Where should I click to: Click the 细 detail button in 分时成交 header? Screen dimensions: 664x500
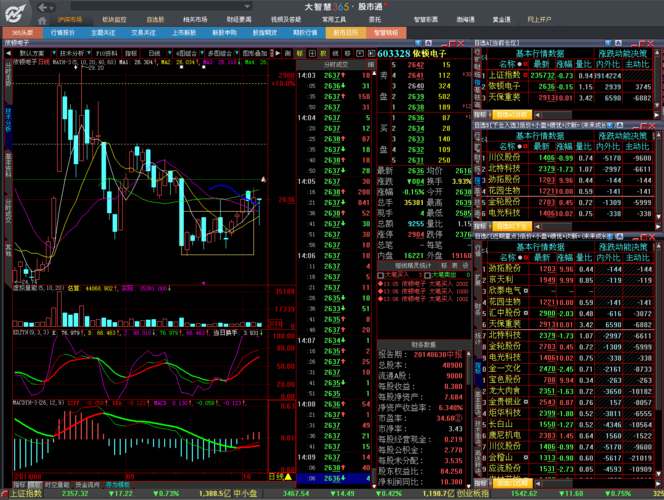(371, 64)
